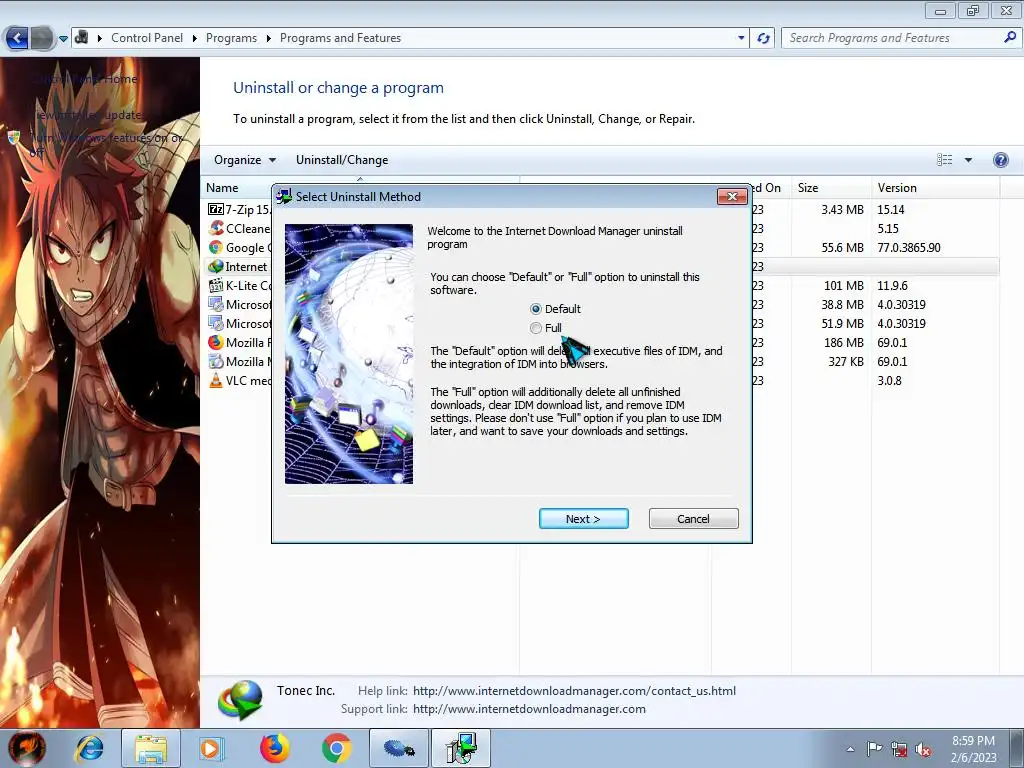Viewport: 1024px width, 768px height.
Task: Expand the address bar history dropdown
Action: (741, 38)
